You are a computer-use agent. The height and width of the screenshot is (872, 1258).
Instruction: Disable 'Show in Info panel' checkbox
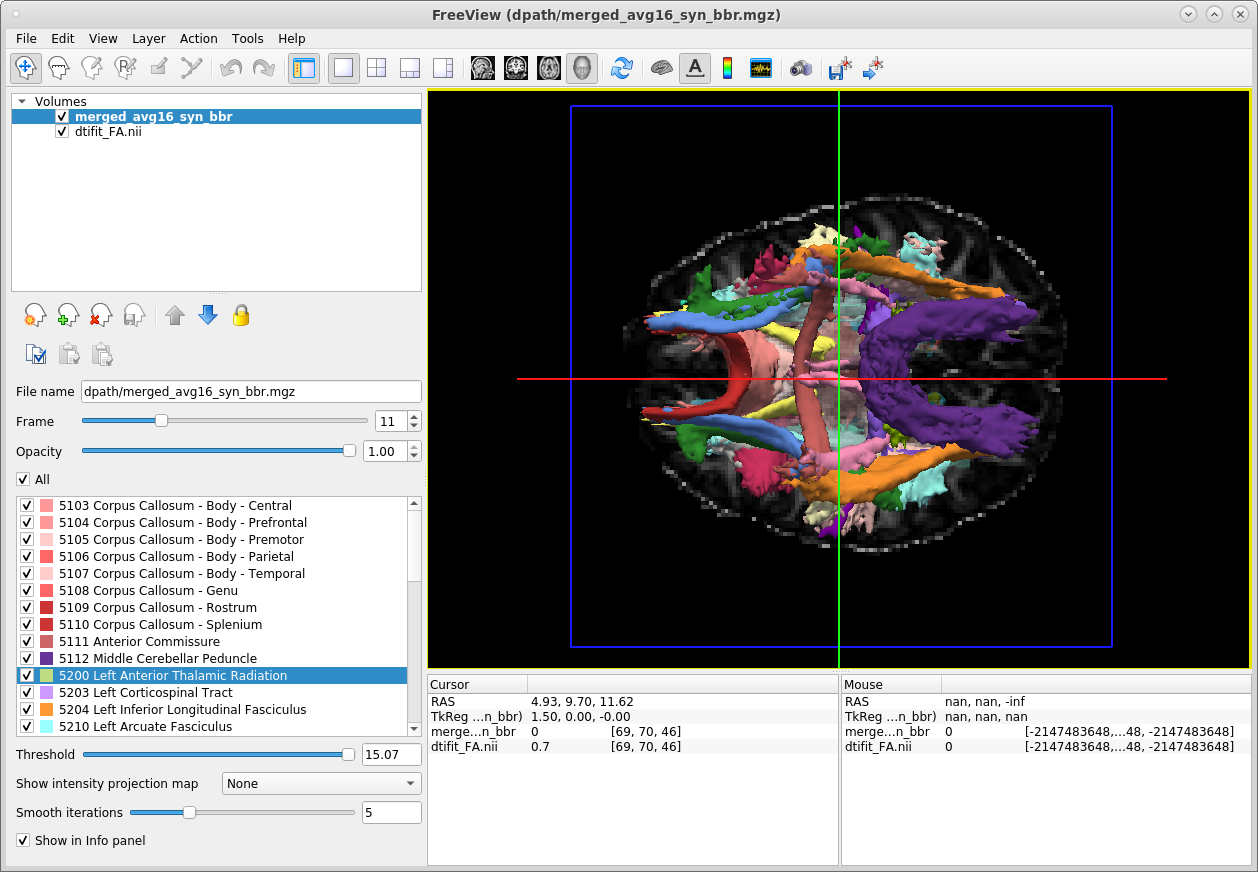click(x=24, y=840)
